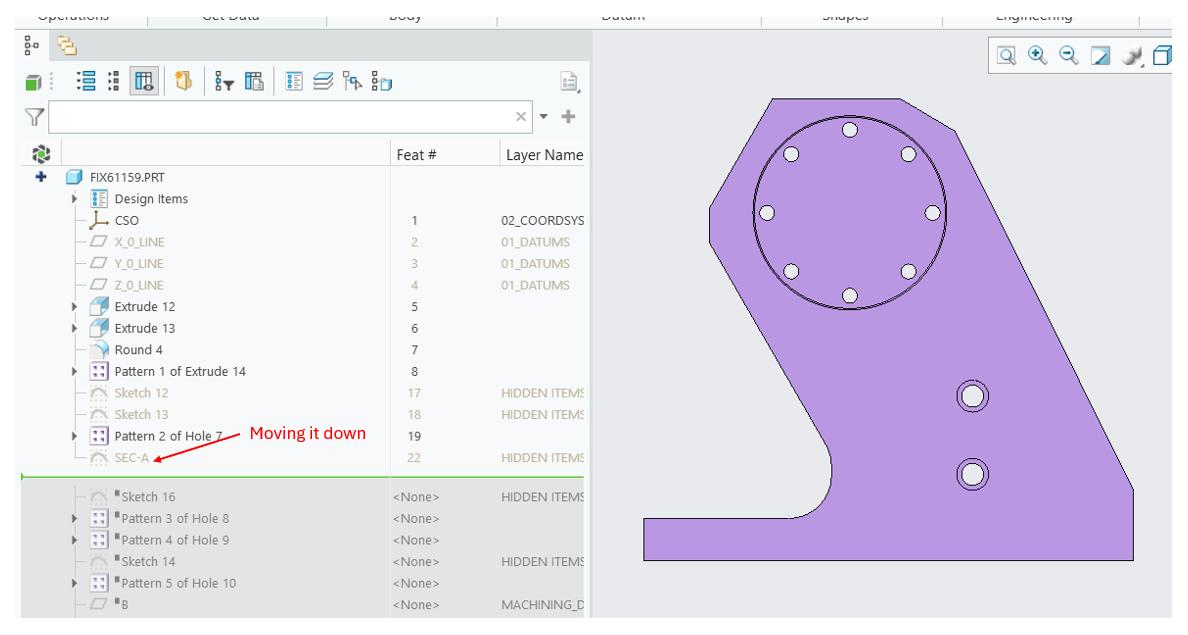Screen dimensions: 1188x635
Task: Clear the filter with the X button
Action: (x=520, y=116)
